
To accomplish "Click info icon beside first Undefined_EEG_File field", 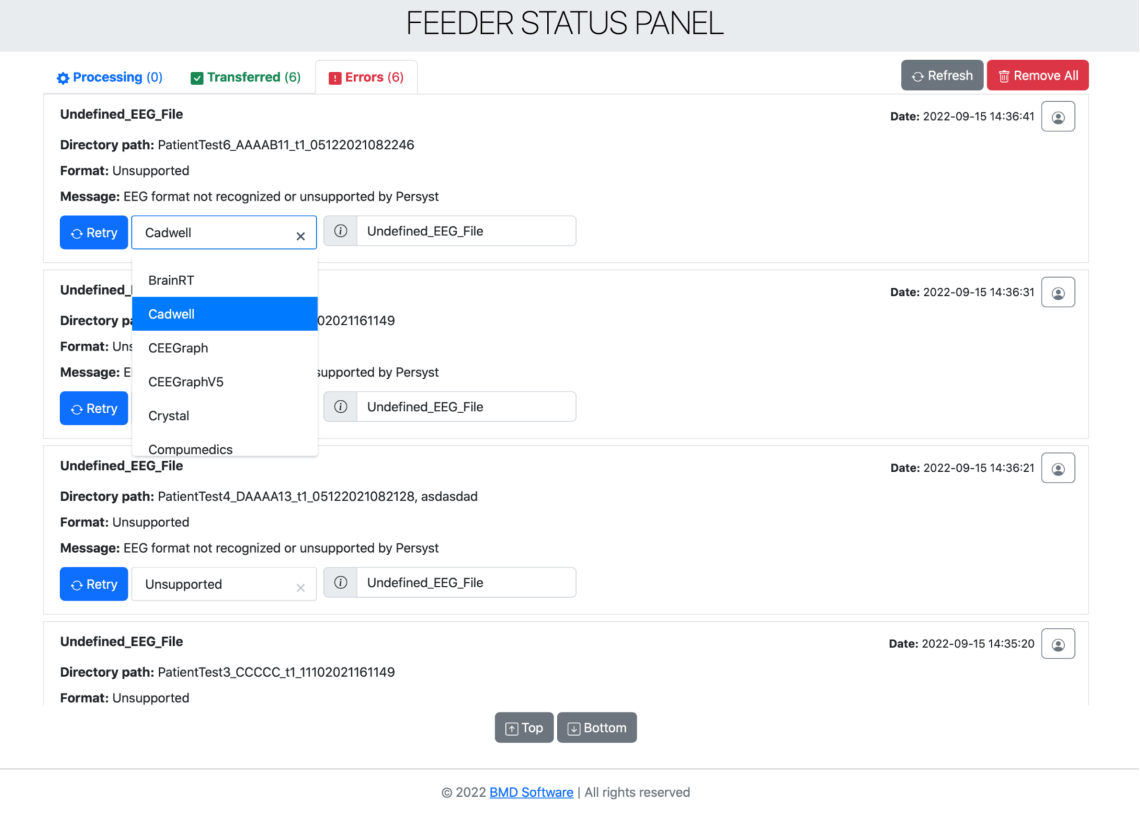I will (x=340, y=231).
